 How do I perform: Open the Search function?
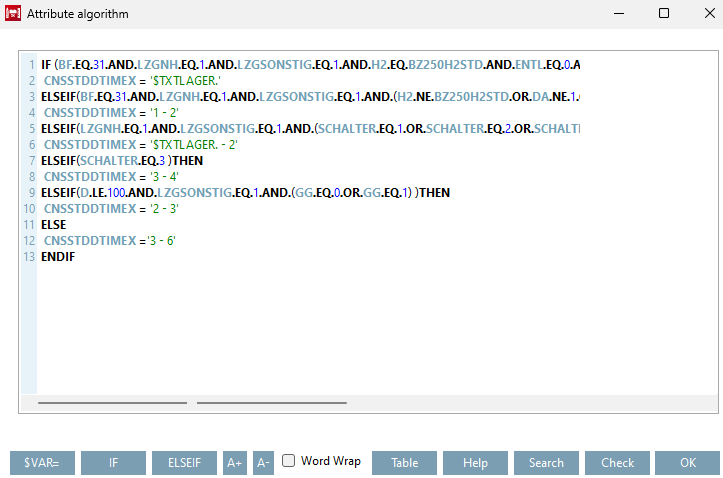click(x=546, y=463)
